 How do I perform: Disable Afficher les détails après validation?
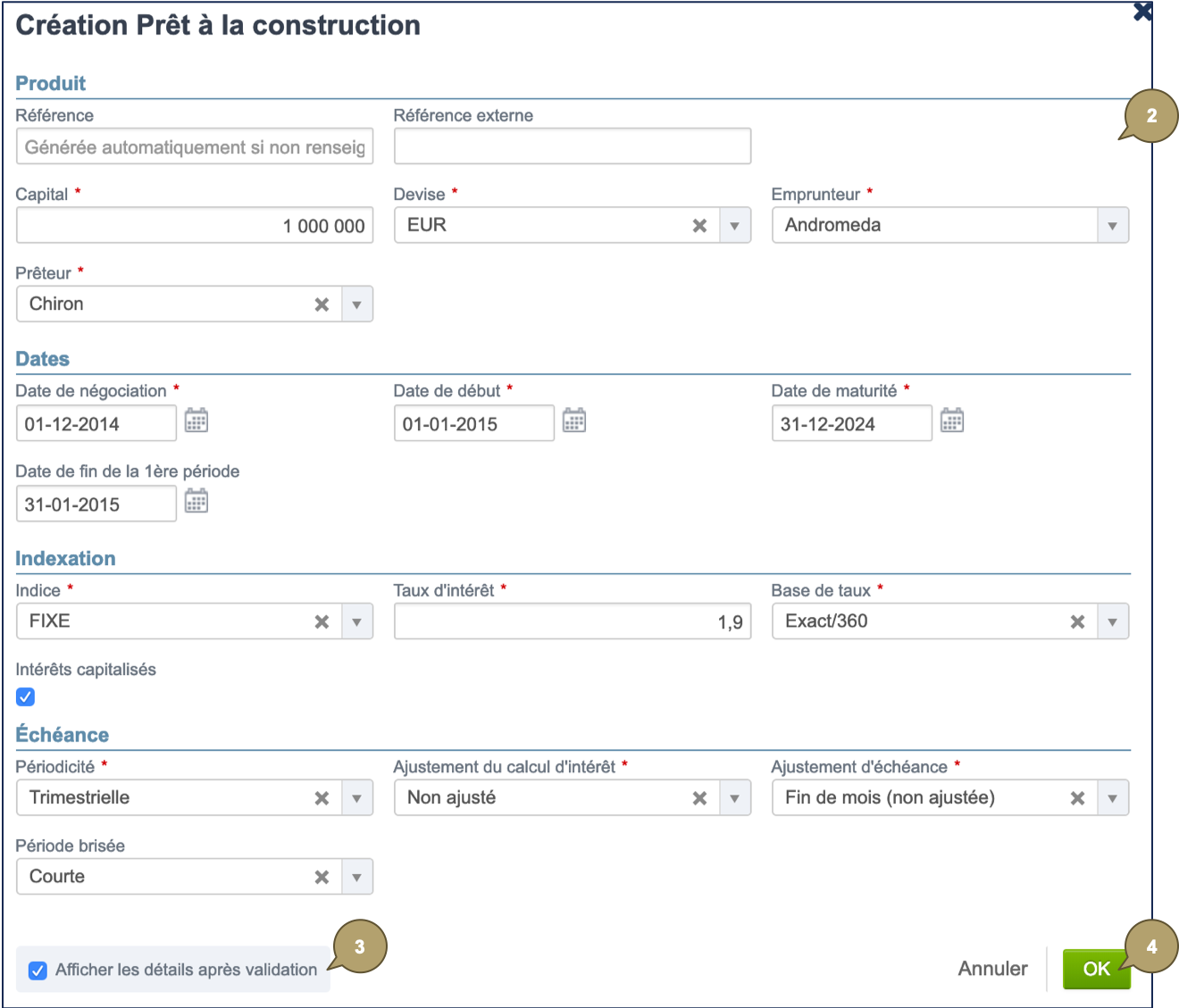37,970
